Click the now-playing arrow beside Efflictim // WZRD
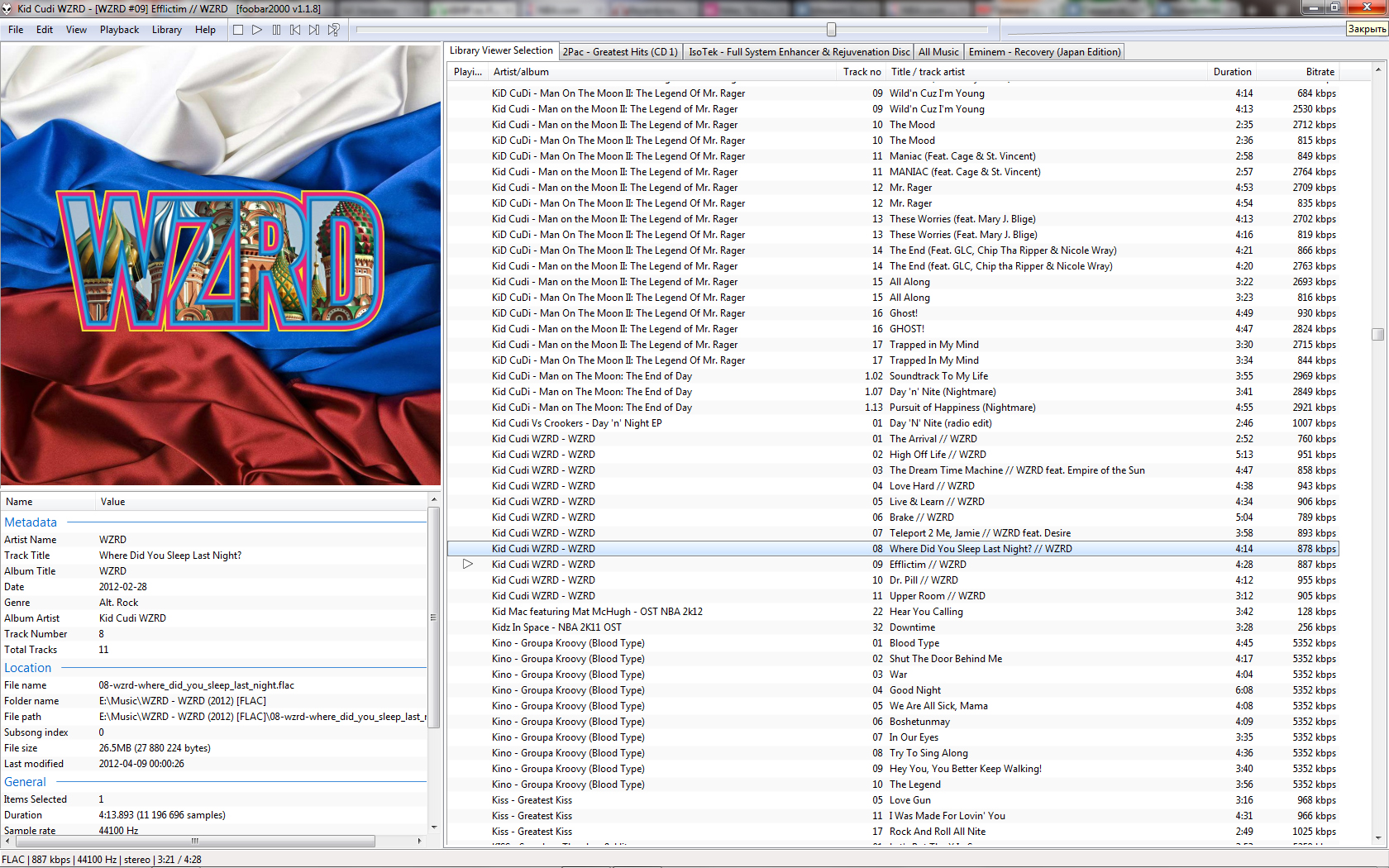This screenshot has height=868, width=1389. coord(468,564)
